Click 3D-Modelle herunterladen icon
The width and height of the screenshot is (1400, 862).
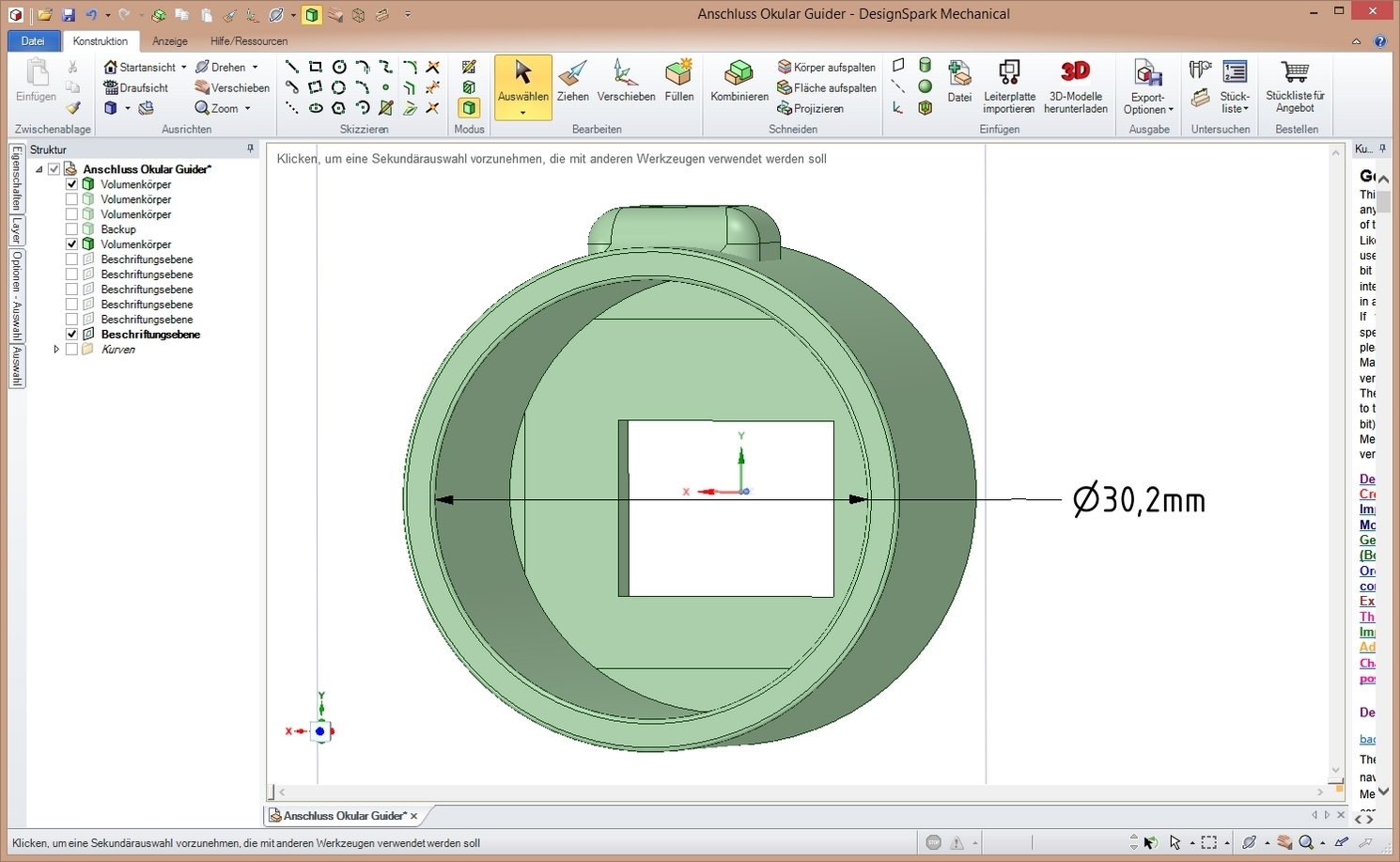pyautogui.click(x=1077, y=73)
